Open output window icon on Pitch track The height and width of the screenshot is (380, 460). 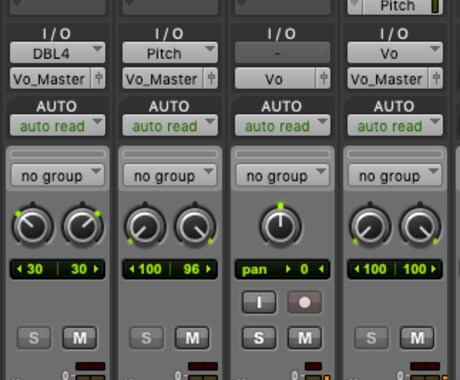pos(211,79)
